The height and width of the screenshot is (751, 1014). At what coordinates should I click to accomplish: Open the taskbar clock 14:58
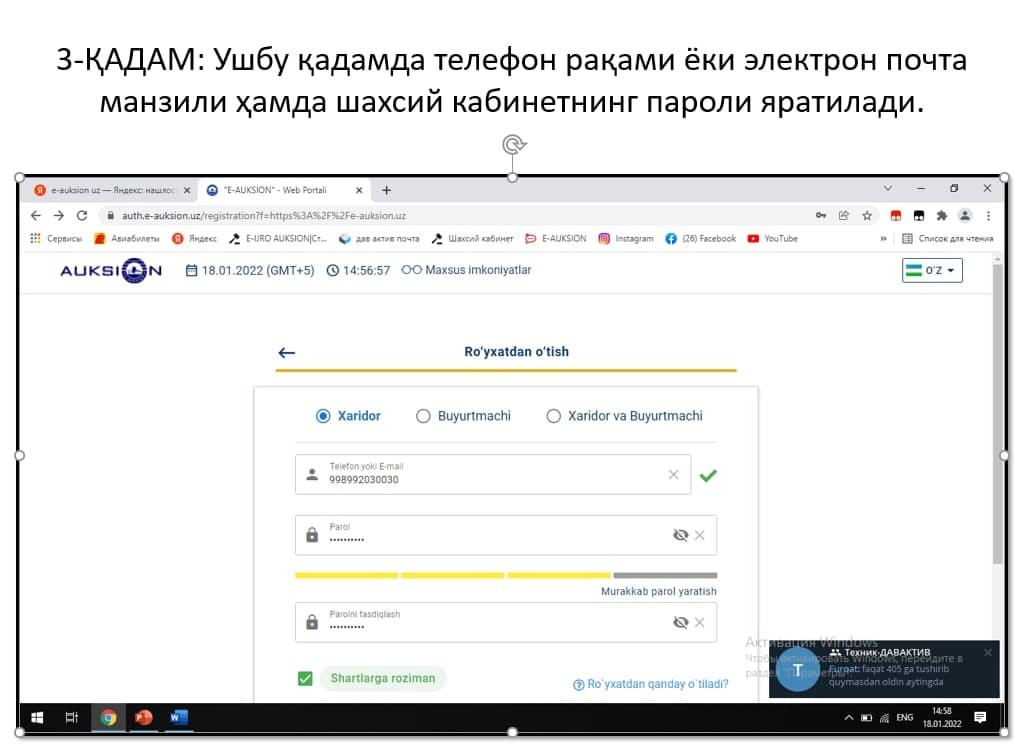(942, 717)
